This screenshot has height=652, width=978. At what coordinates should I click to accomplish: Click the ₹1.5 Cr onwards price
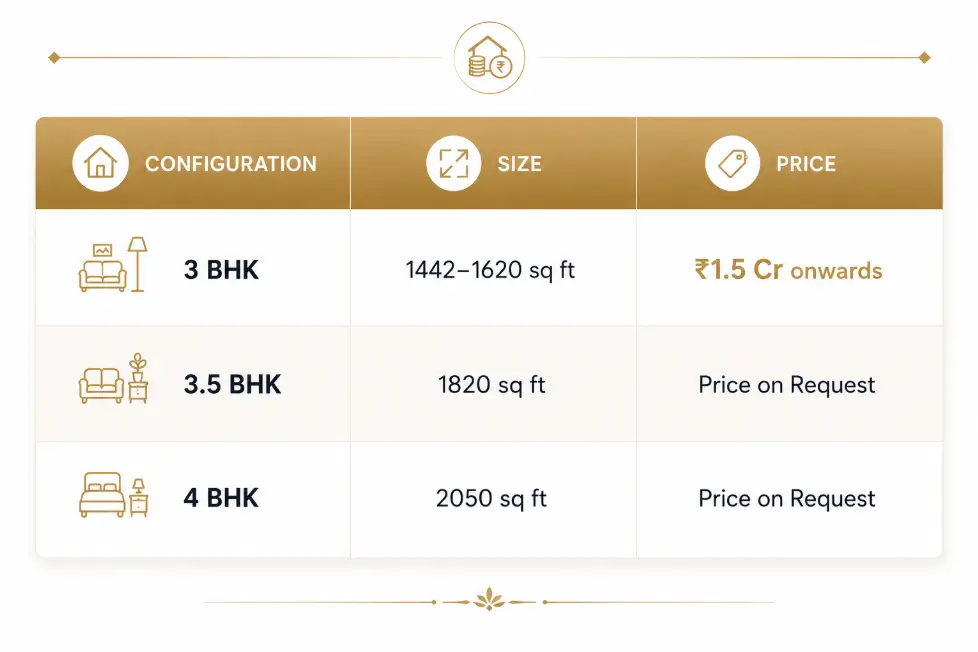click(788, 270)
